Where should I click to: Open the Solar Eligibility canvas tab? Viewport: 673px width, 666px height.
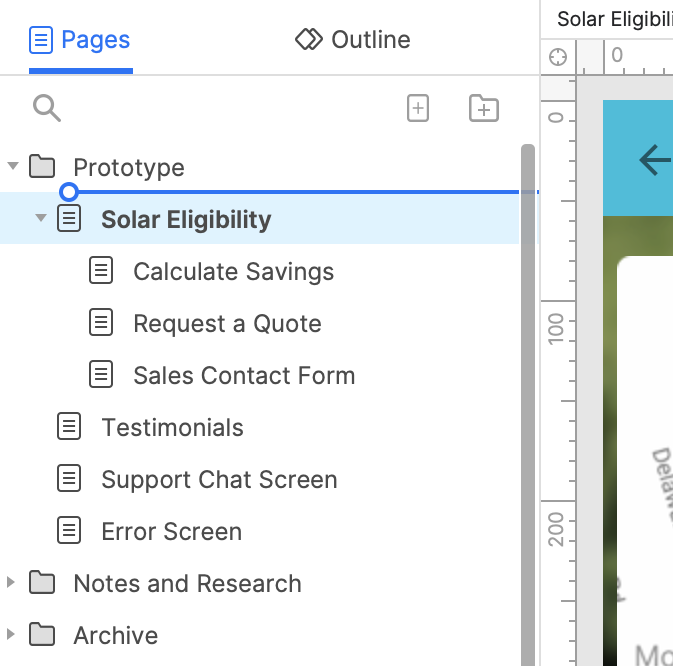614,18
